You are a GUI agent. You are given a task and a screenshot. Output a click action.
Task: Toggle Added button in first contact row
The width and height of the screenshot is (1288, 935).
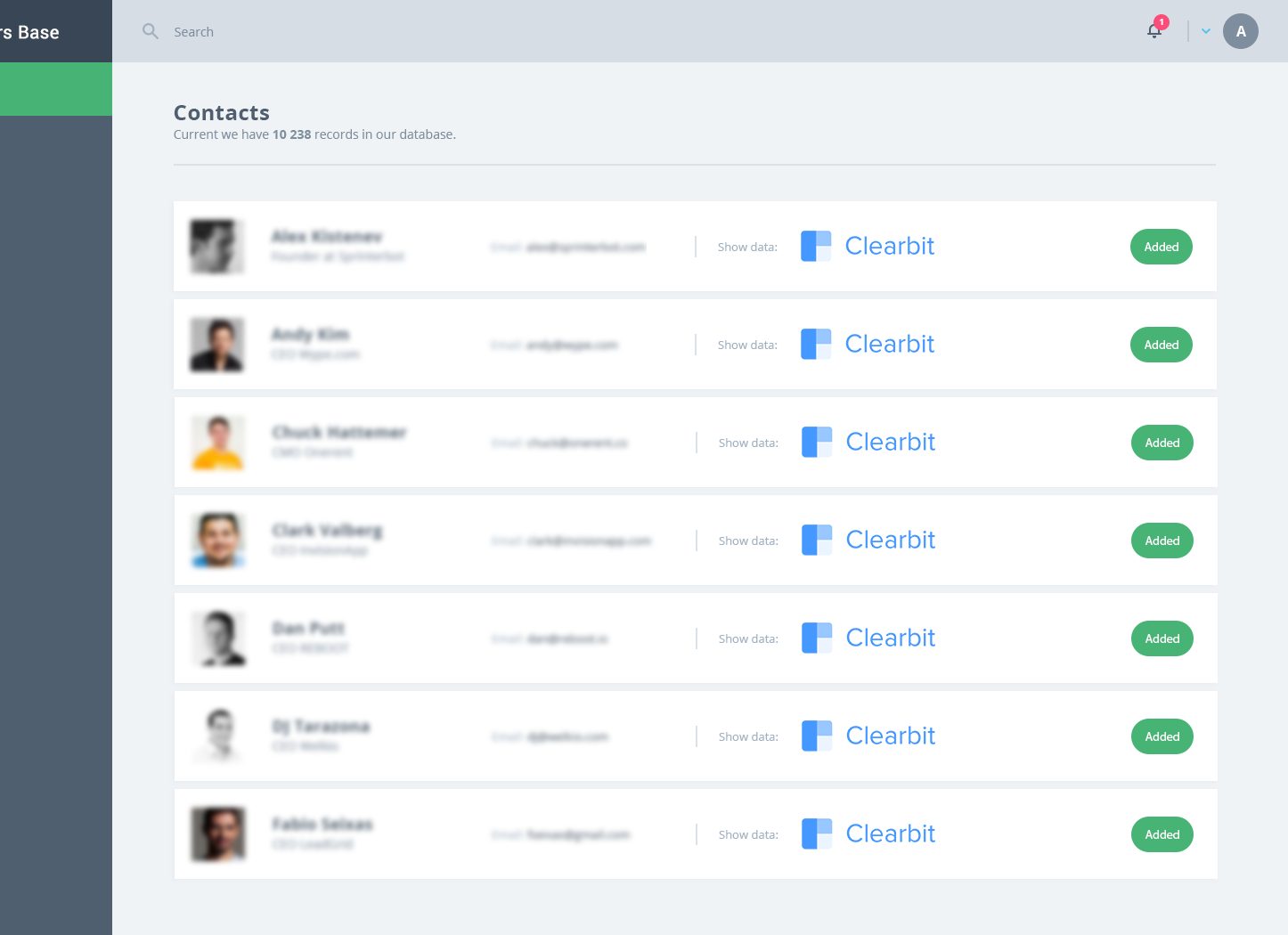click(1161, 247)
